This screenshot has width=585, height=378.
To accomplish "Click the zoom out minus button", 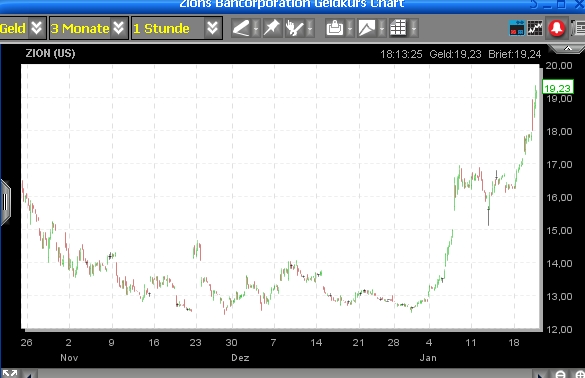I will pos(560,374).
